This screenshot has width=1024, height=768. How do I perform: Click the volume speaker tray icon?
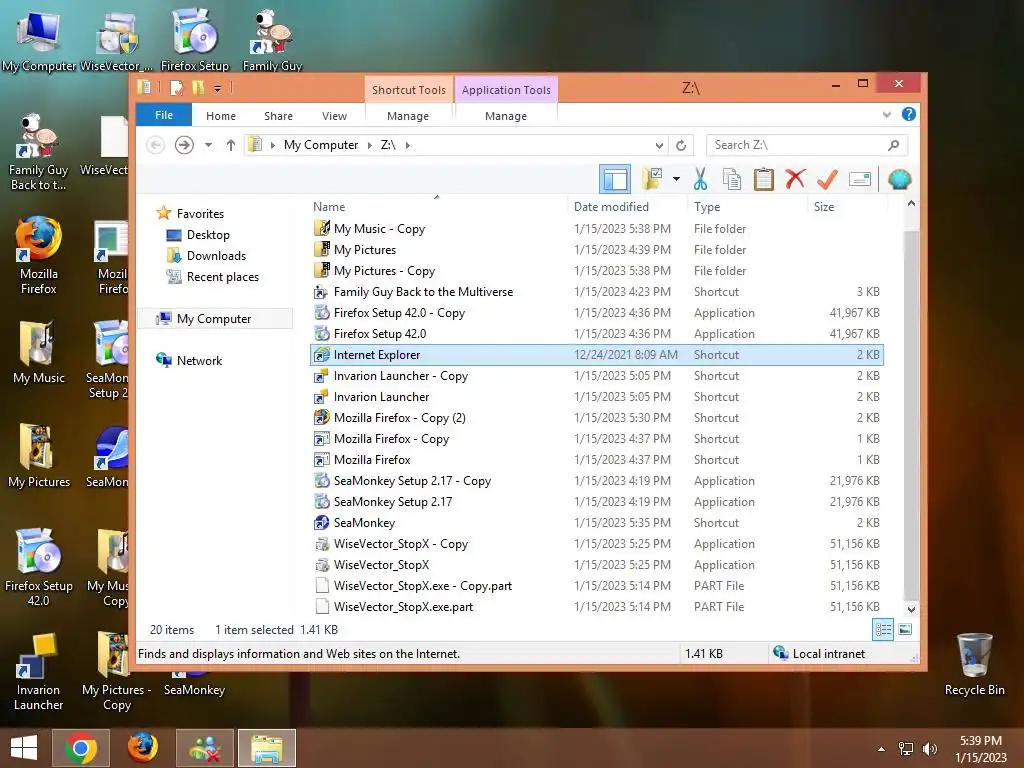929,749
